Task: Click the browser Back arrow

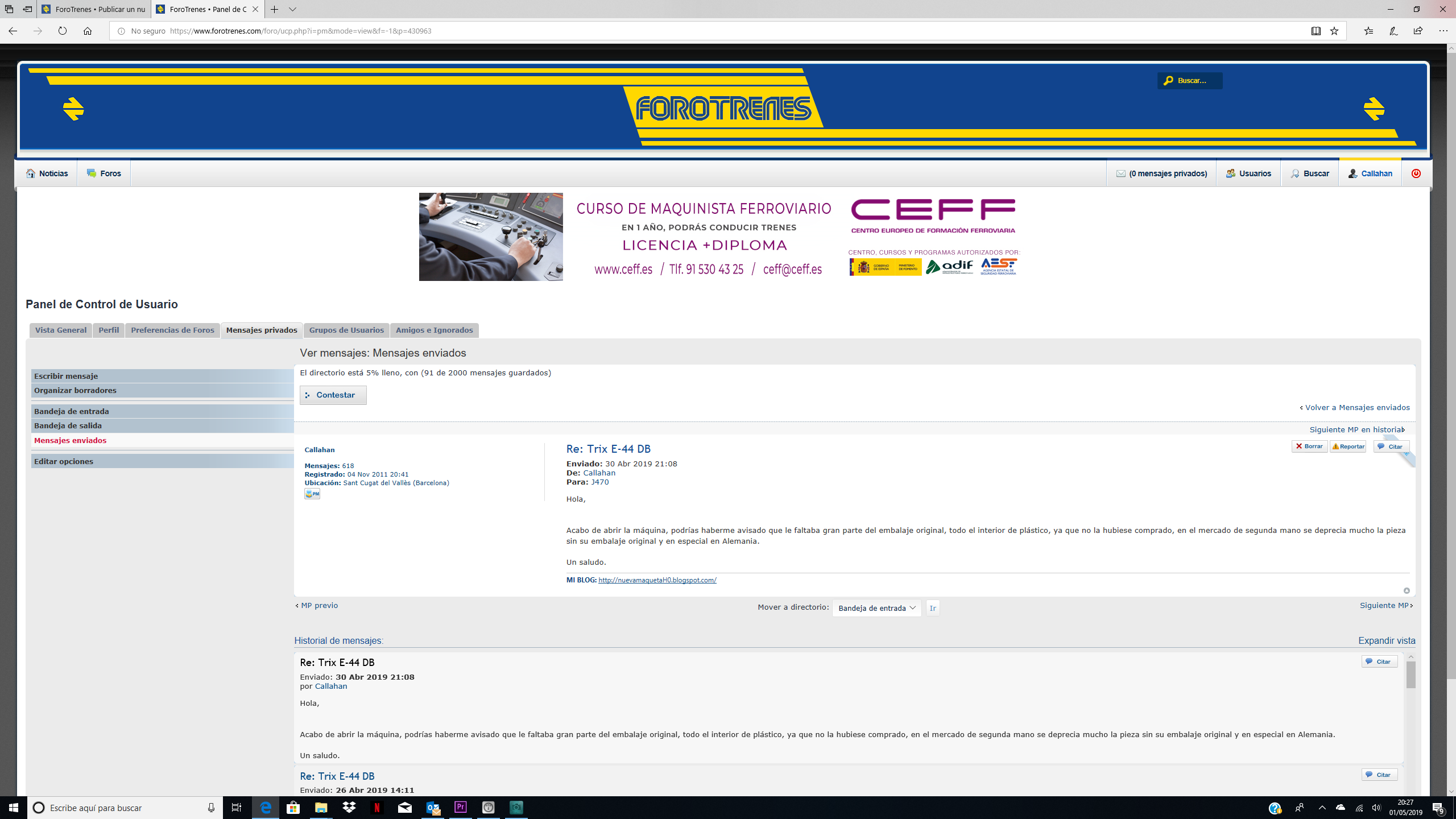Action: point(13,31)
